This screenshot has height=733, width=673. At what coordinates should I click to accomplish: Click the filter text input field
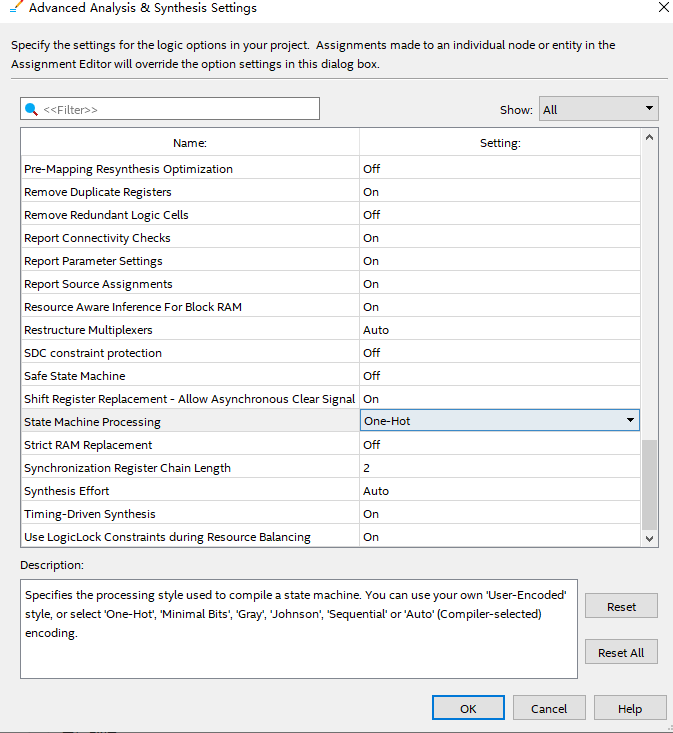[x=180, y=109]
